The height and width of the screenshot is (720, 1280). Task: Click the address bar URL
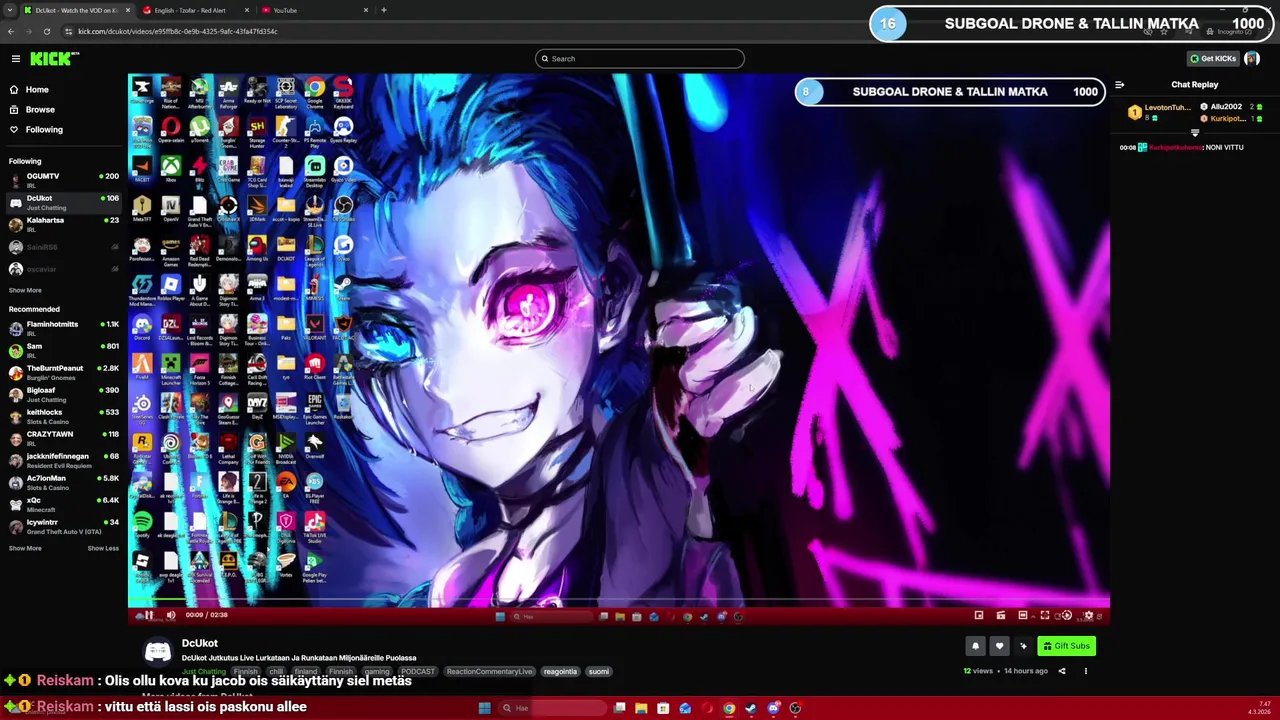pyautogui.click(x=178, y=31)
